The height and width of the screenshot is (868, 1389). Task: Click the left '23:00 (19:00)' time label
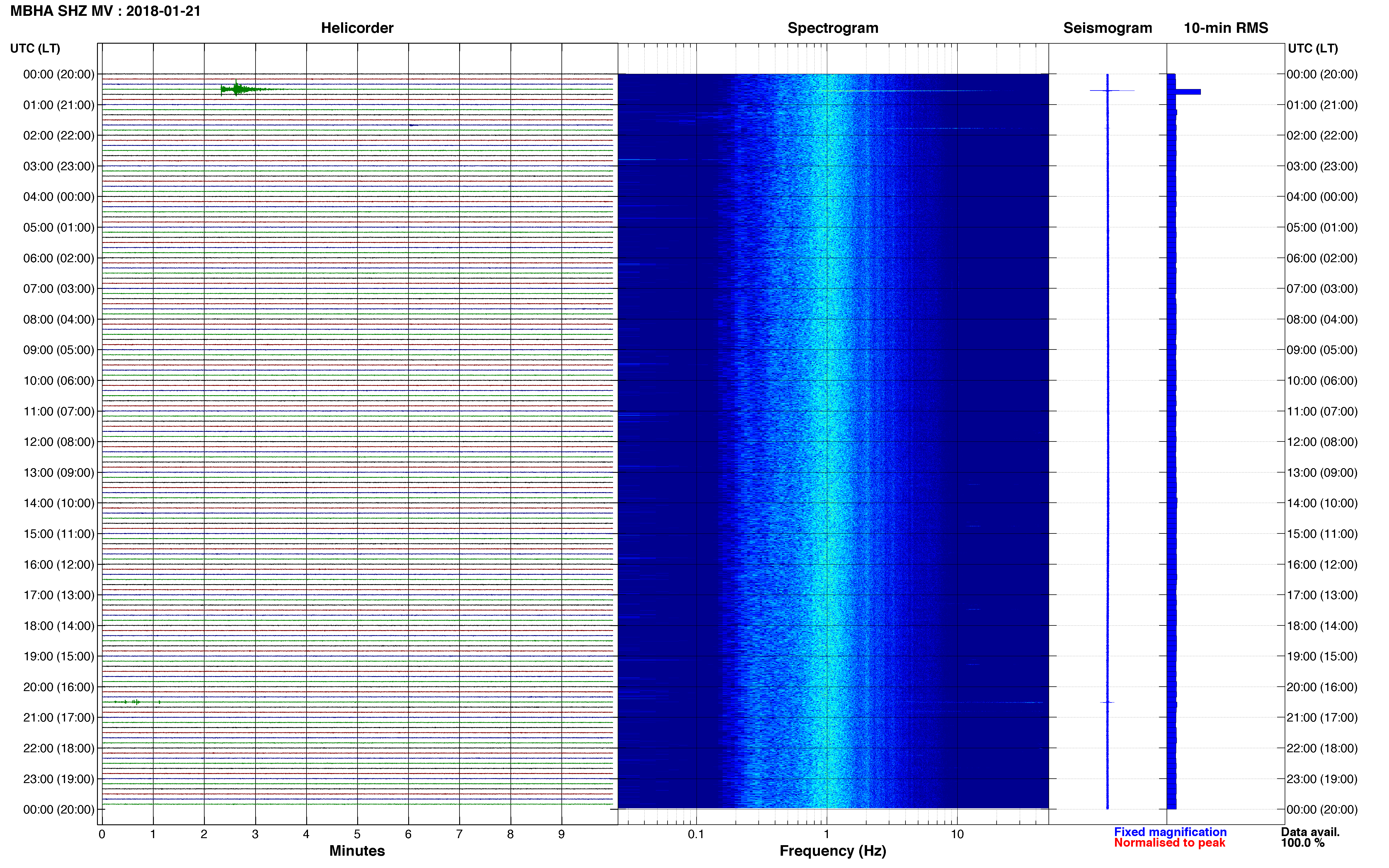pos(59,779)
